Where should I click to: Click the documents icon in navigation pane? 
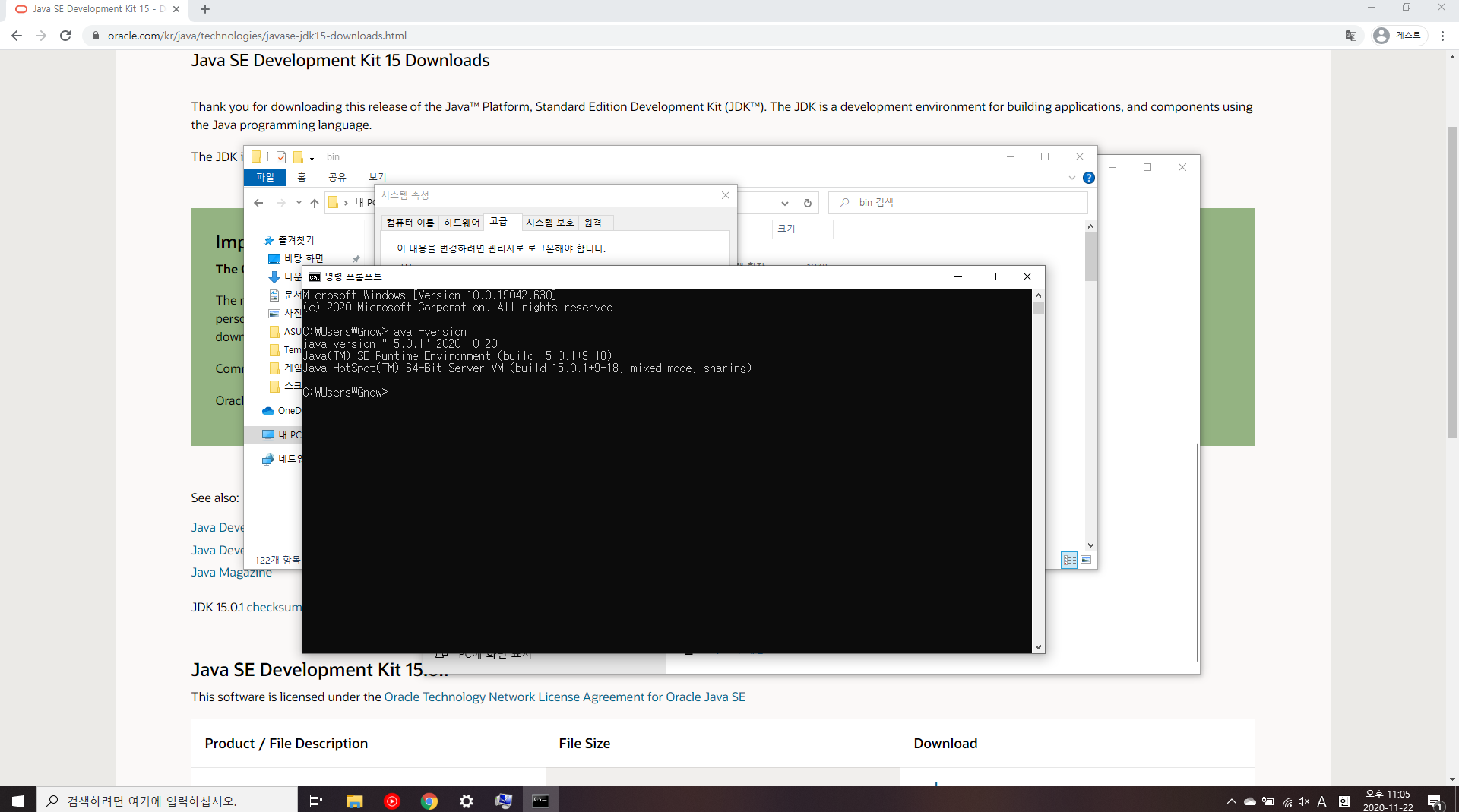[x=274, y=295]
